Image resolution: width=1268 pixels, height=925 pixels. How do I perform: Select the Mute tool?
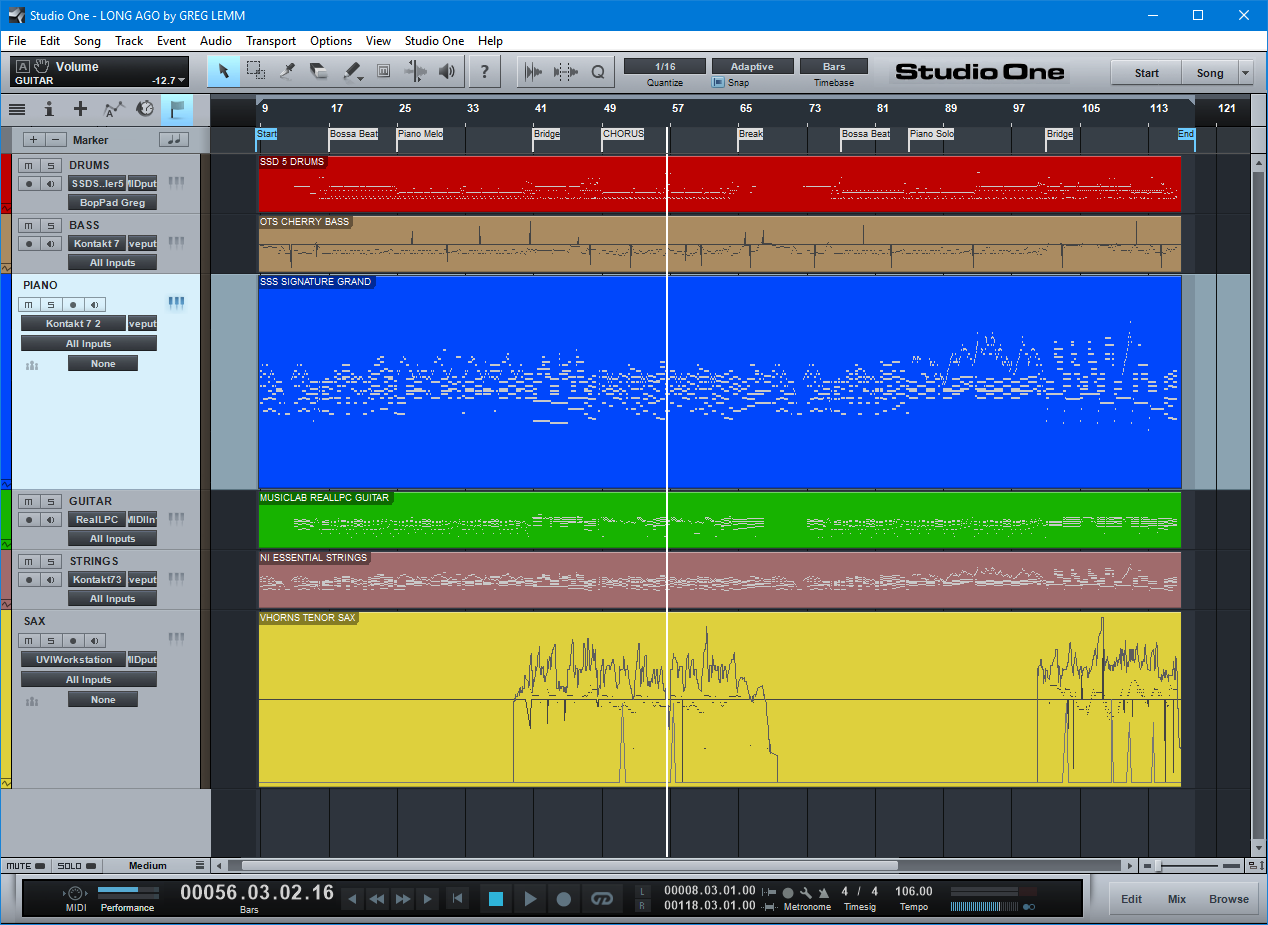383,71
